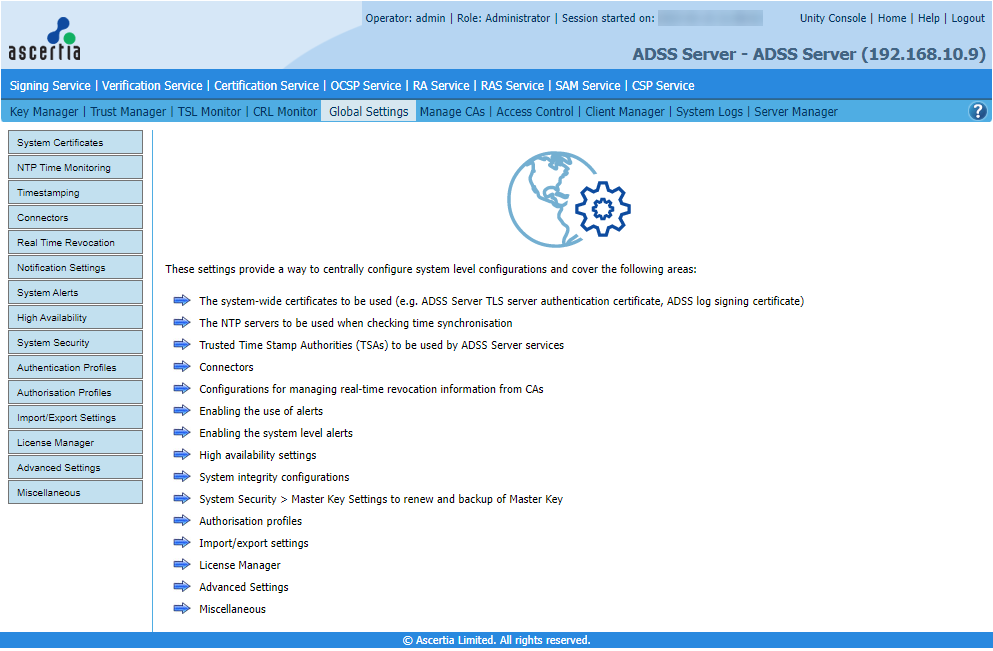Screen dimensions: 993x651
Task: Go to Authentication Profiles settings
Action: 75,368
